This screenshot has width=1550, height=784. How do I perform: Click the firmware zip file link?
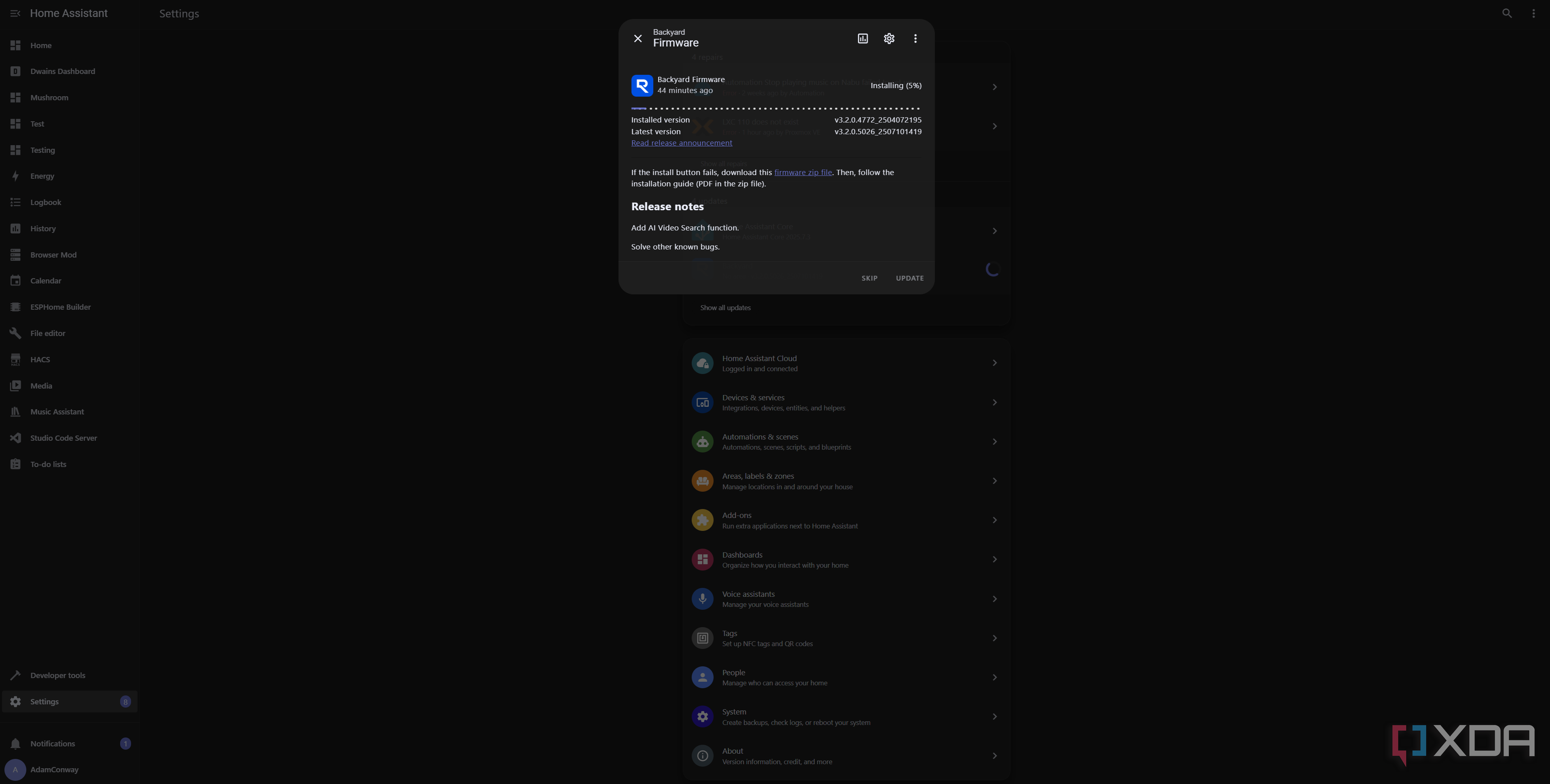(803, 173)
